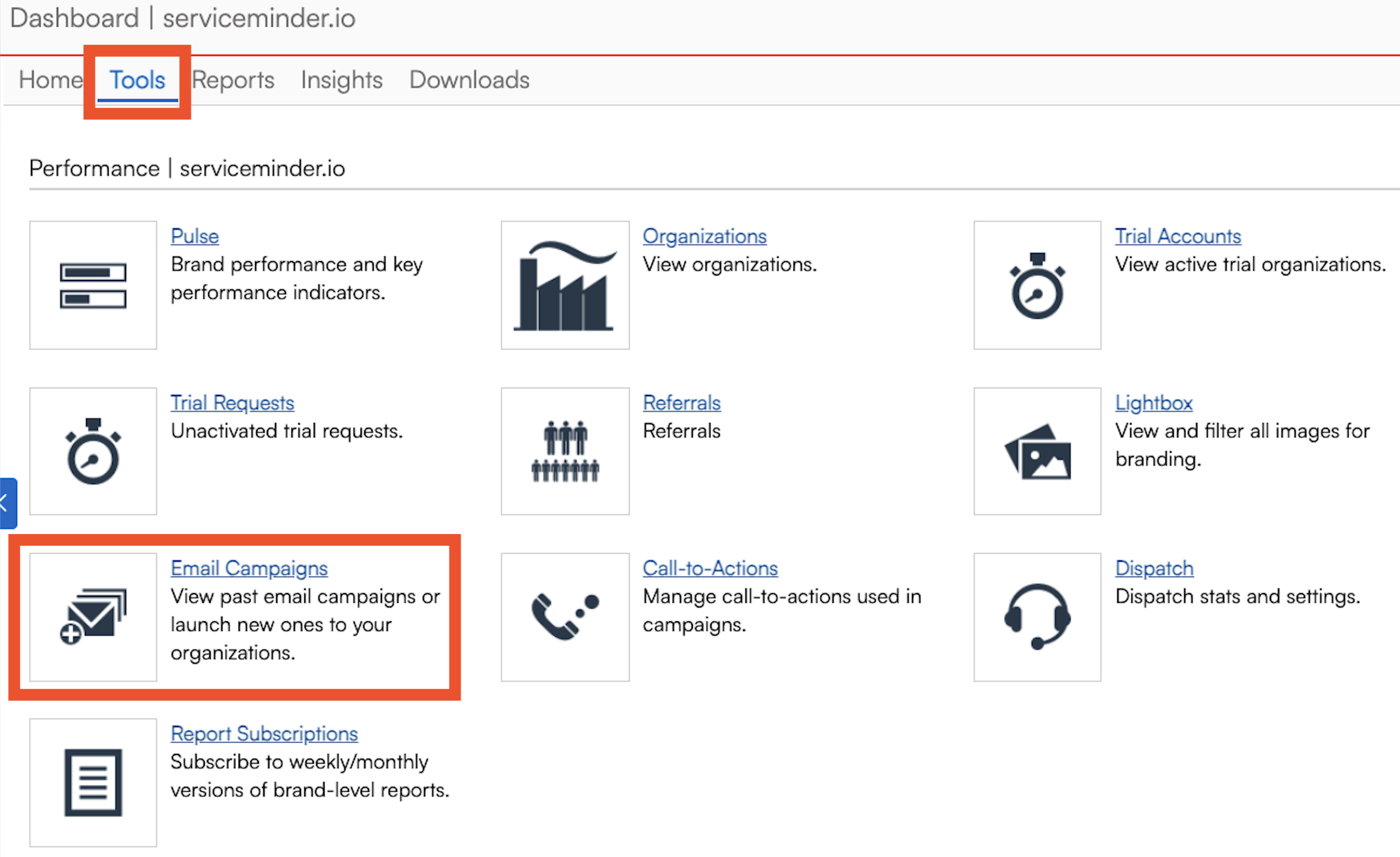
Task: Click the Dispatch headset icon
Action: click(1037, 617)
